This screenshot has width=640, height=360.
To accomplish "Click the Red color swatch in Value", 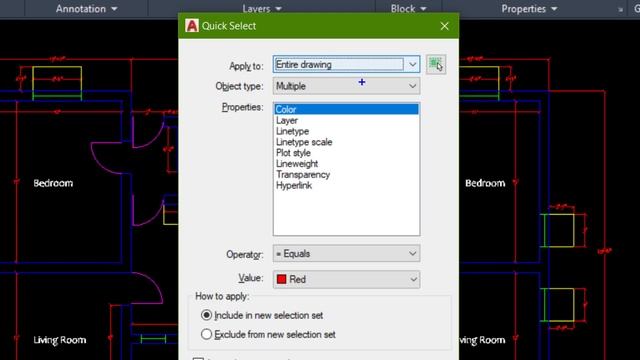I will [281, 279].
